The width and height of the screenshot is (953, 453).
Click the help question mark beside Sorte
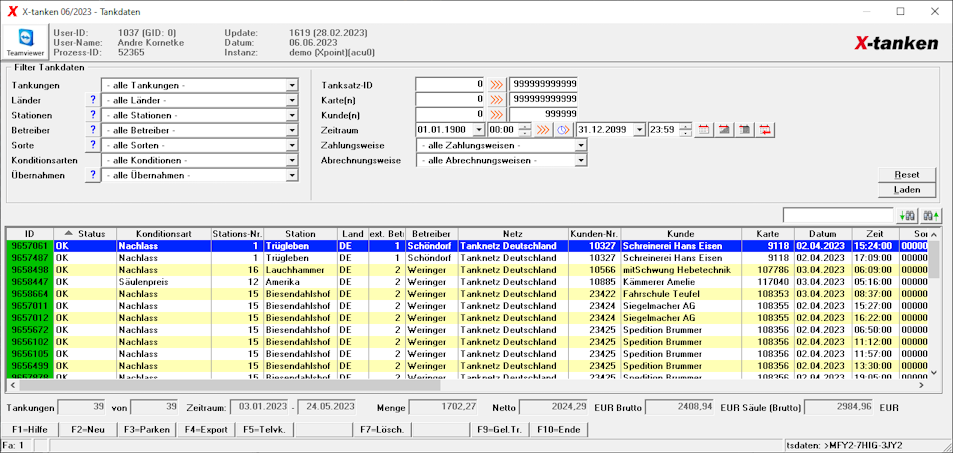93,145
